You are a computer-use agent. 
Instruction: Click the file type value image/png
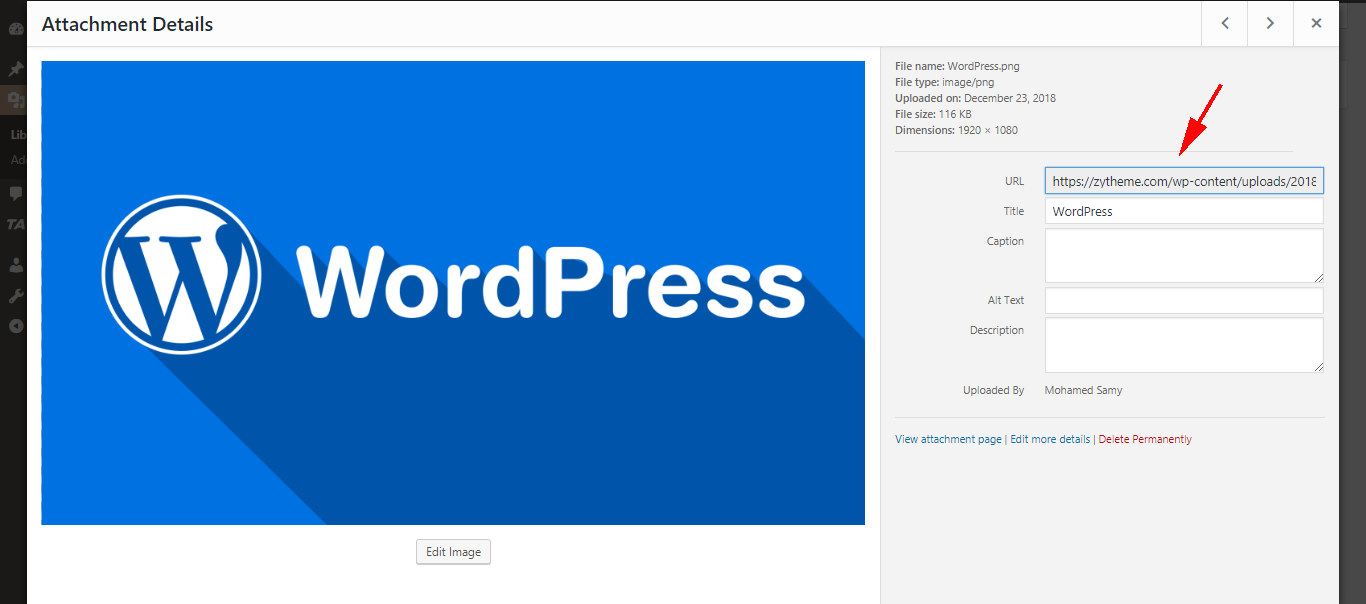click(x=968, y=83)
